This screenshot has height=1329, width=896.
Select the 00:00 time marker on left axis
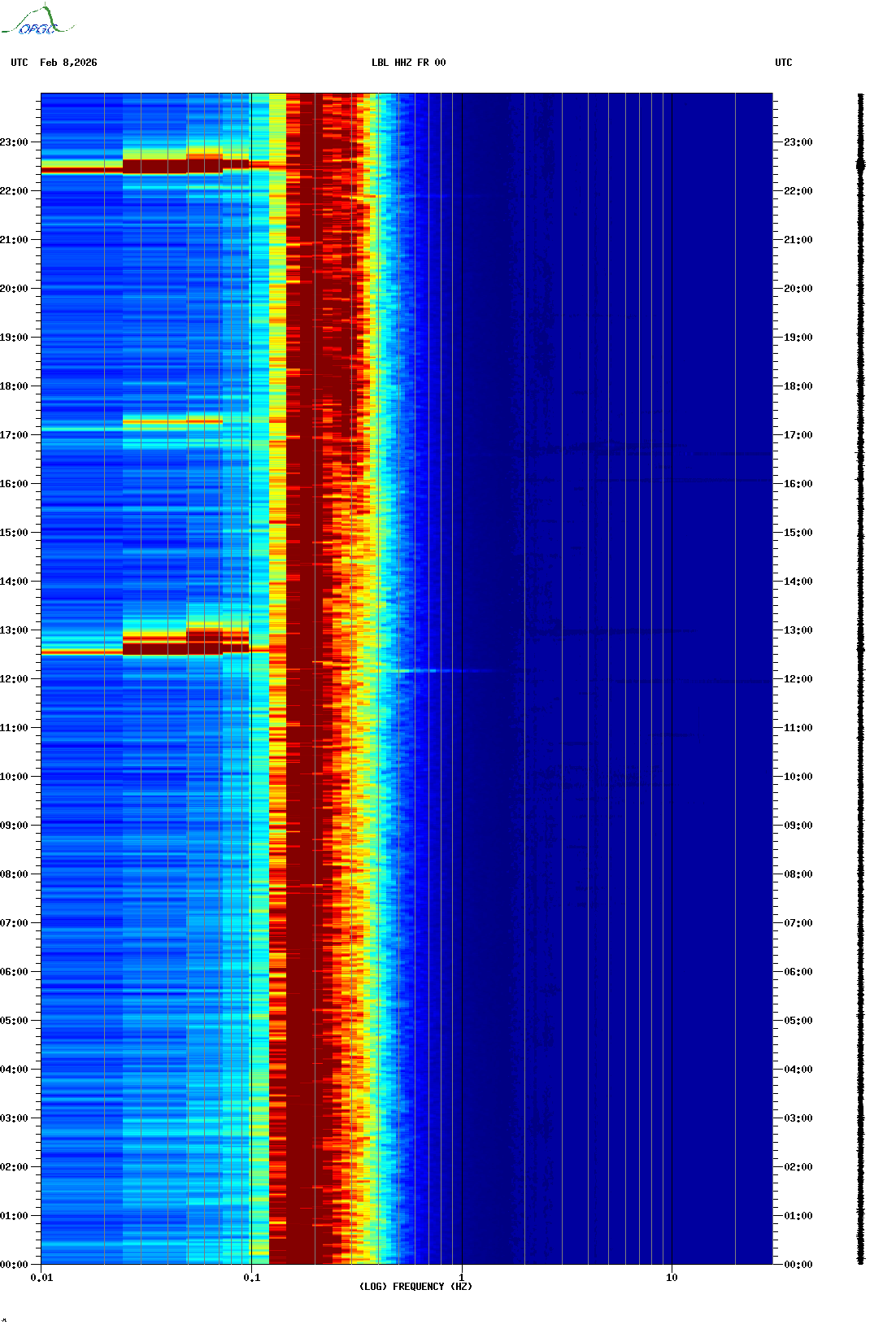[15, 1265]
